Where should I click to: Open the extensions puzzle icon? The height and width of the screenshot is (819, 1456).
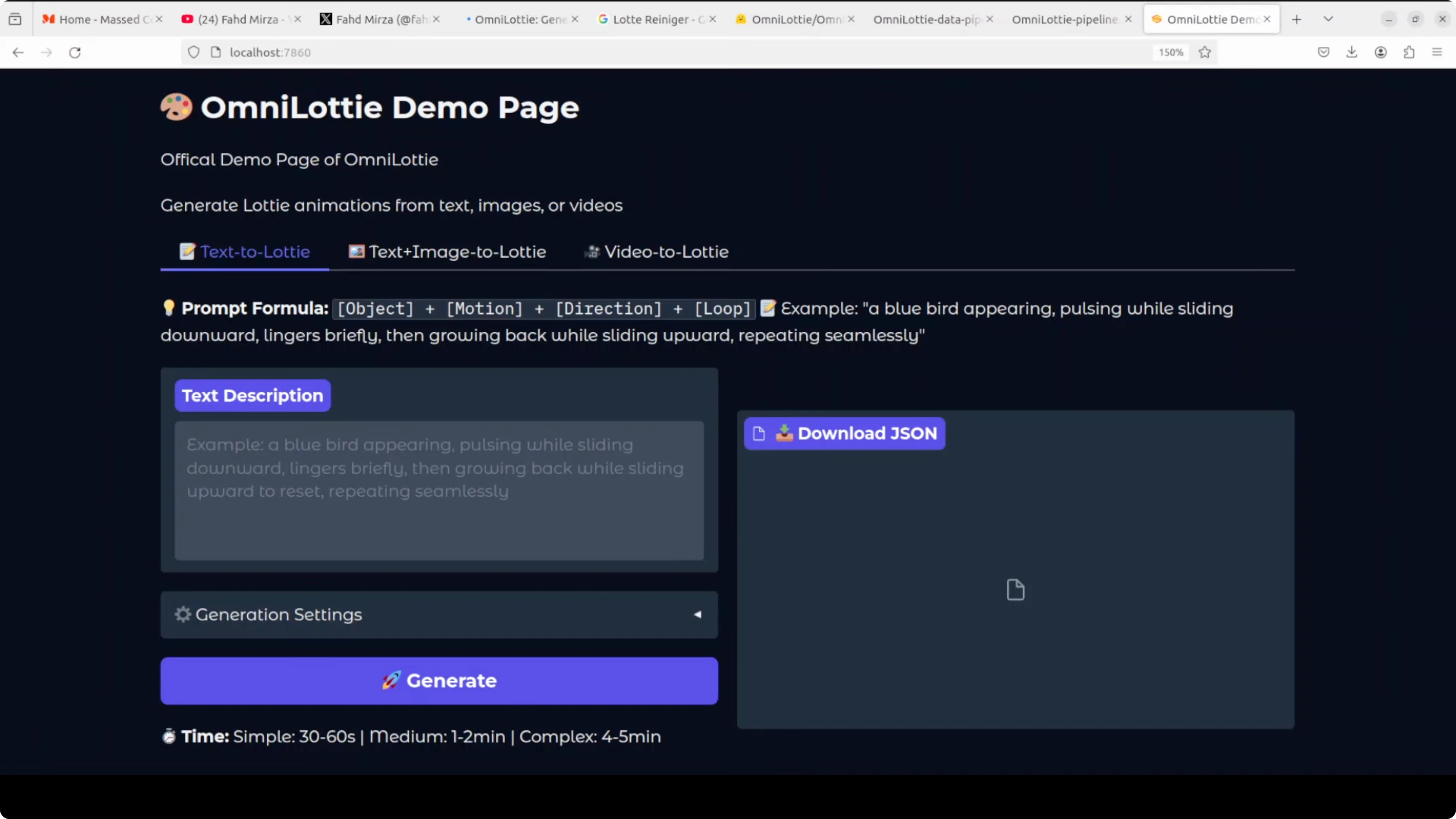click(1409, 52)
